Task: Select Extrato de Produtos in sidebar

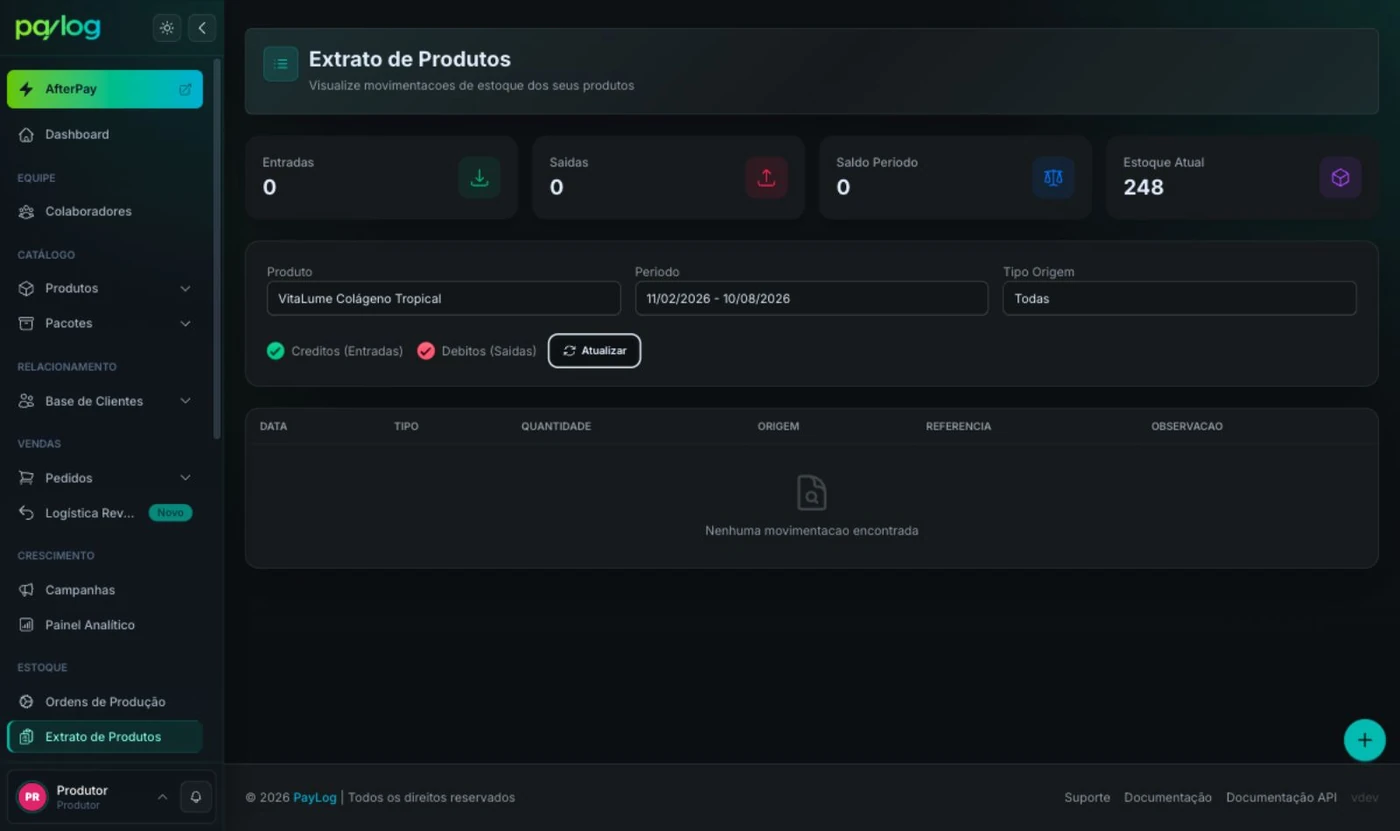Action: tap(105, 737)
